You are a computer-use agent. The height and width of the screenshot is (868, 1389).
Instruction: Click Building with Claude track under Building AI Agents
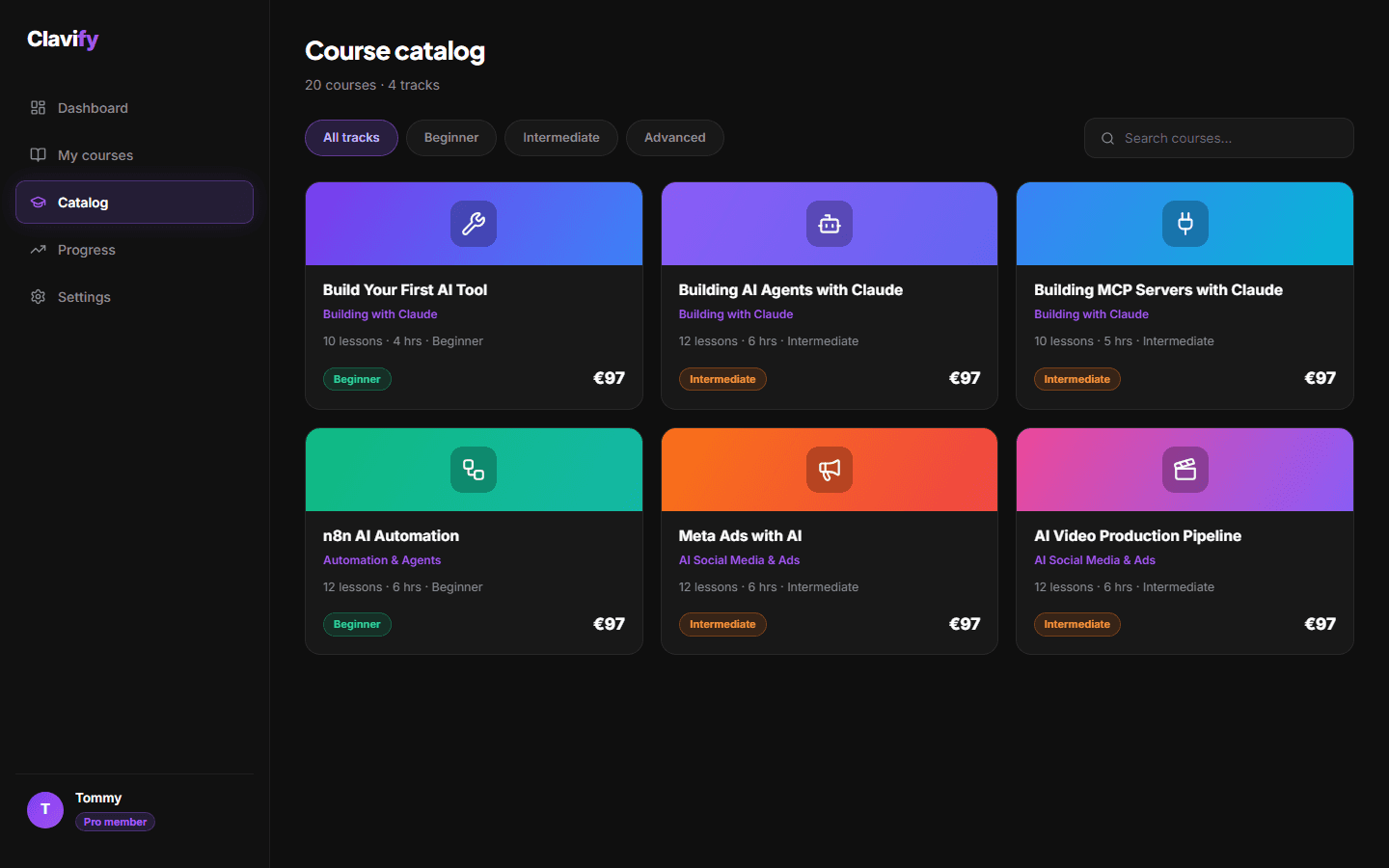pyautogui.click(x=736, y=314)
